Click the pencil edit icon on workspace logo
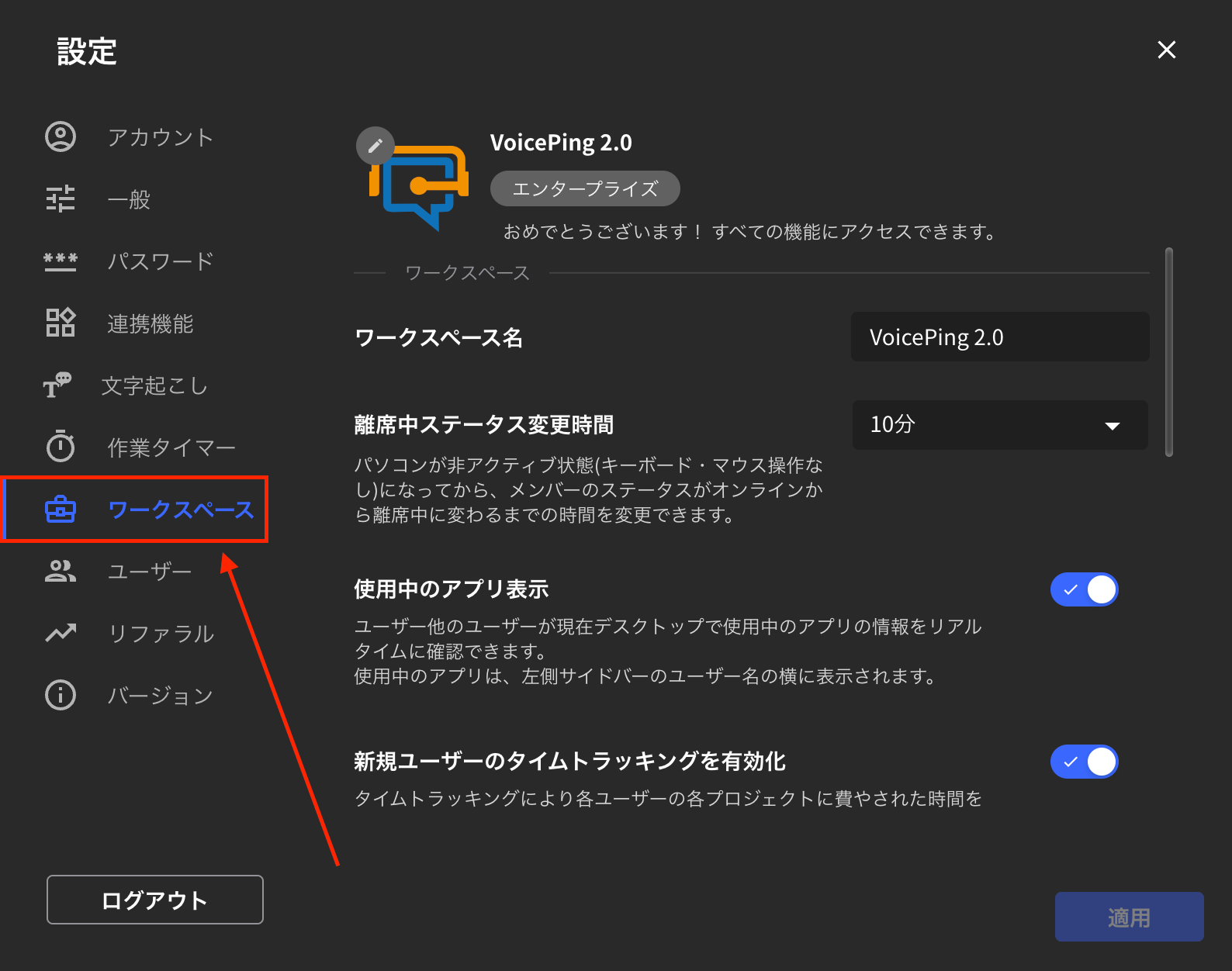 pos(375,146)
